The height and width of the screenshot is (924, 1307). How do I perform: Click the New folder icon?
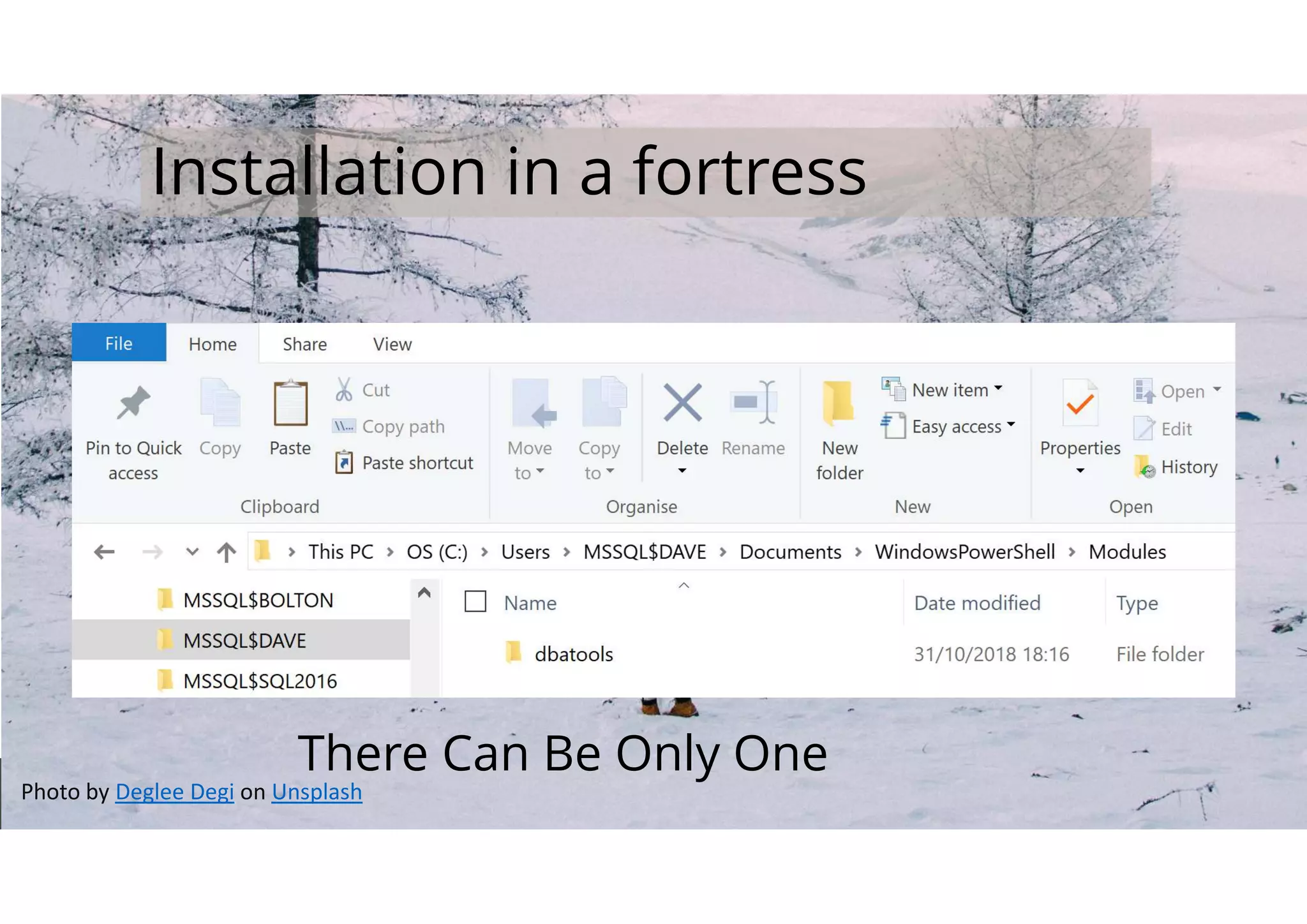click(838, 403)
